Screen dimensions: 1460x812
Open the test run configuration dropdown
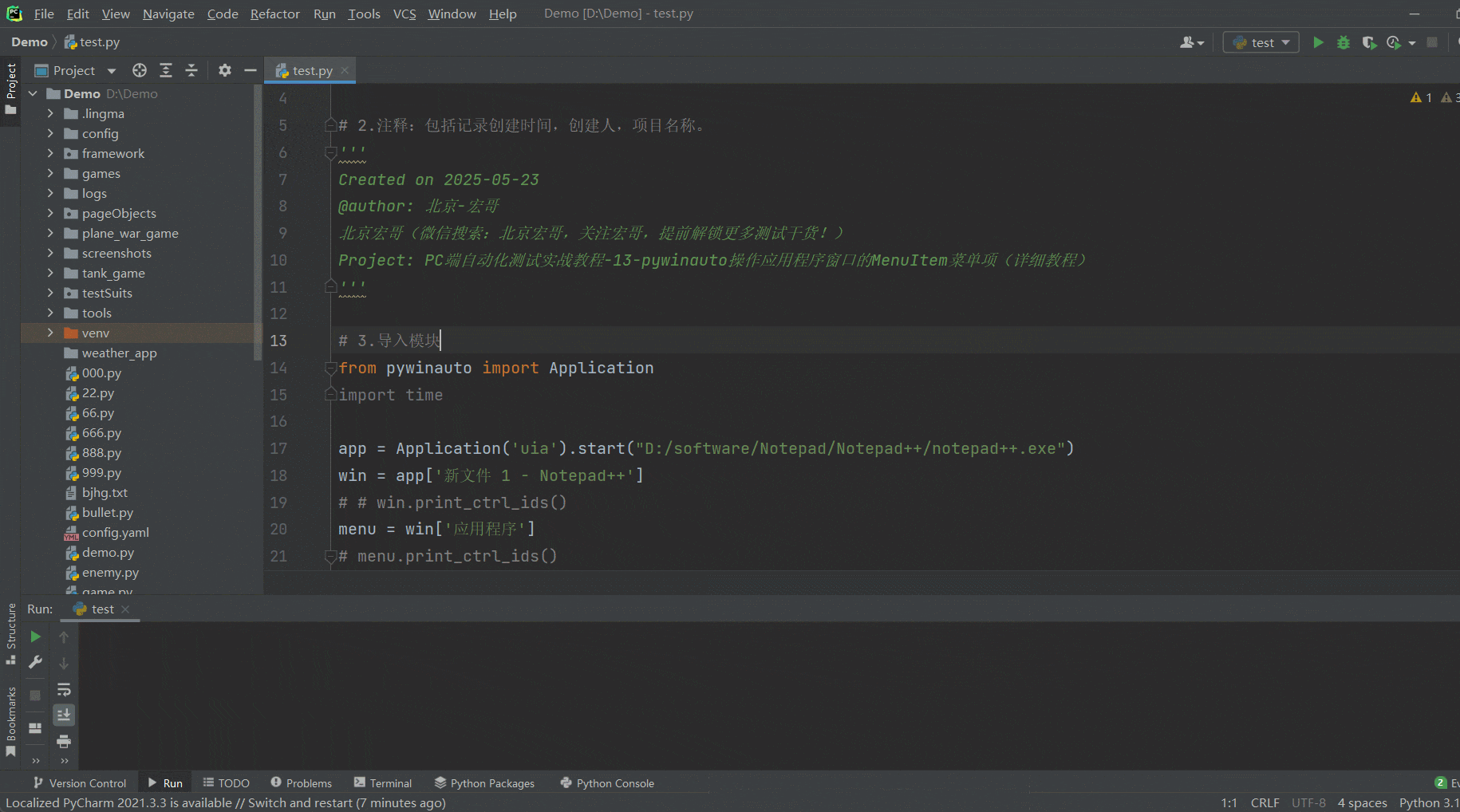(x=1261, y=42)
